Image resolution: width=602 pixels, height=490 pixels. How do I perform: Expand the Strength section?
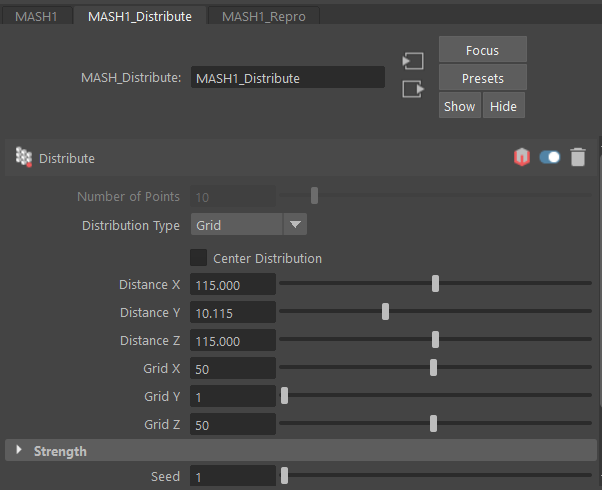coord(60,451)
